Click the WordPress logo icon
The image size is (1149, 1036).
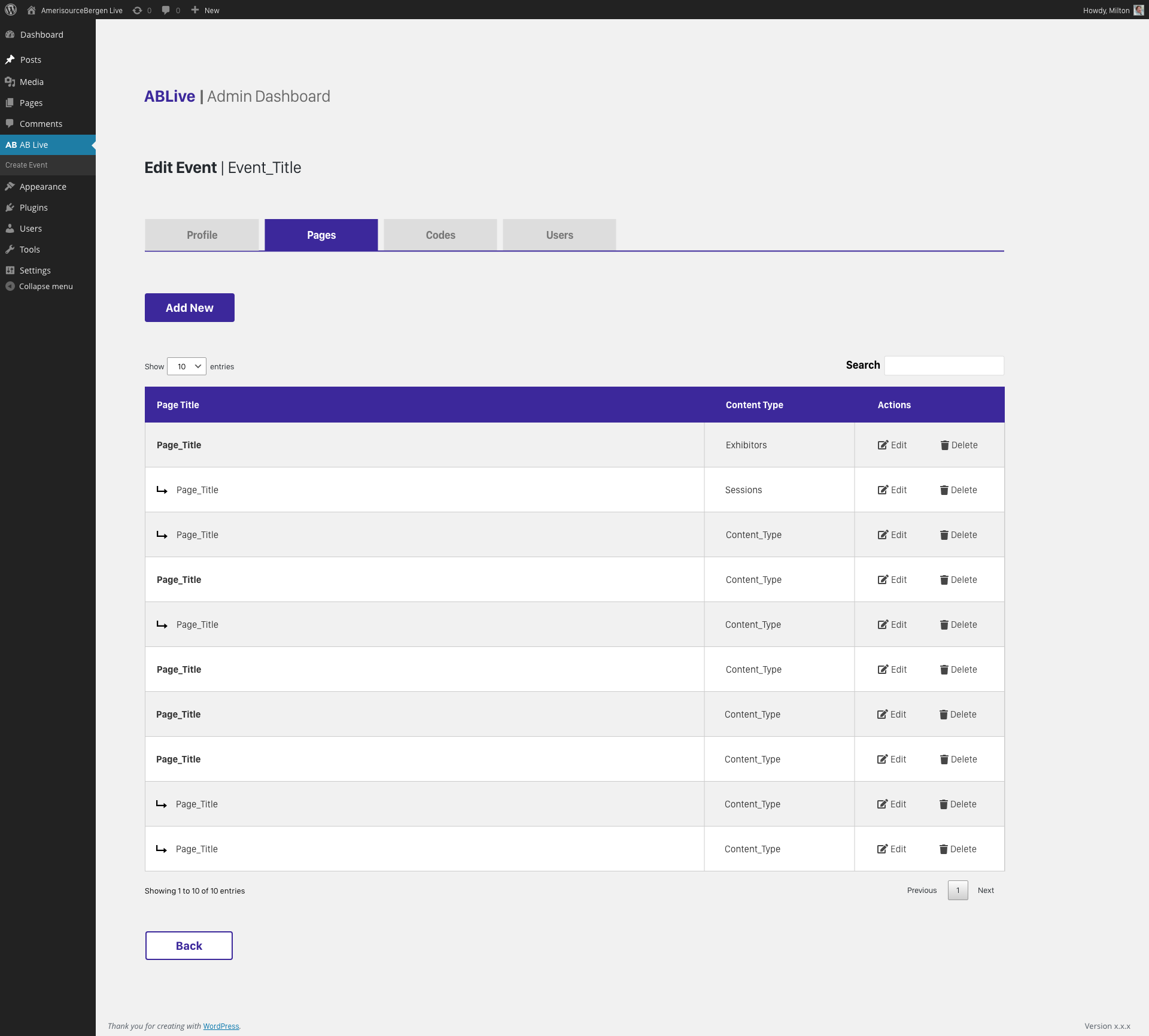11,10
